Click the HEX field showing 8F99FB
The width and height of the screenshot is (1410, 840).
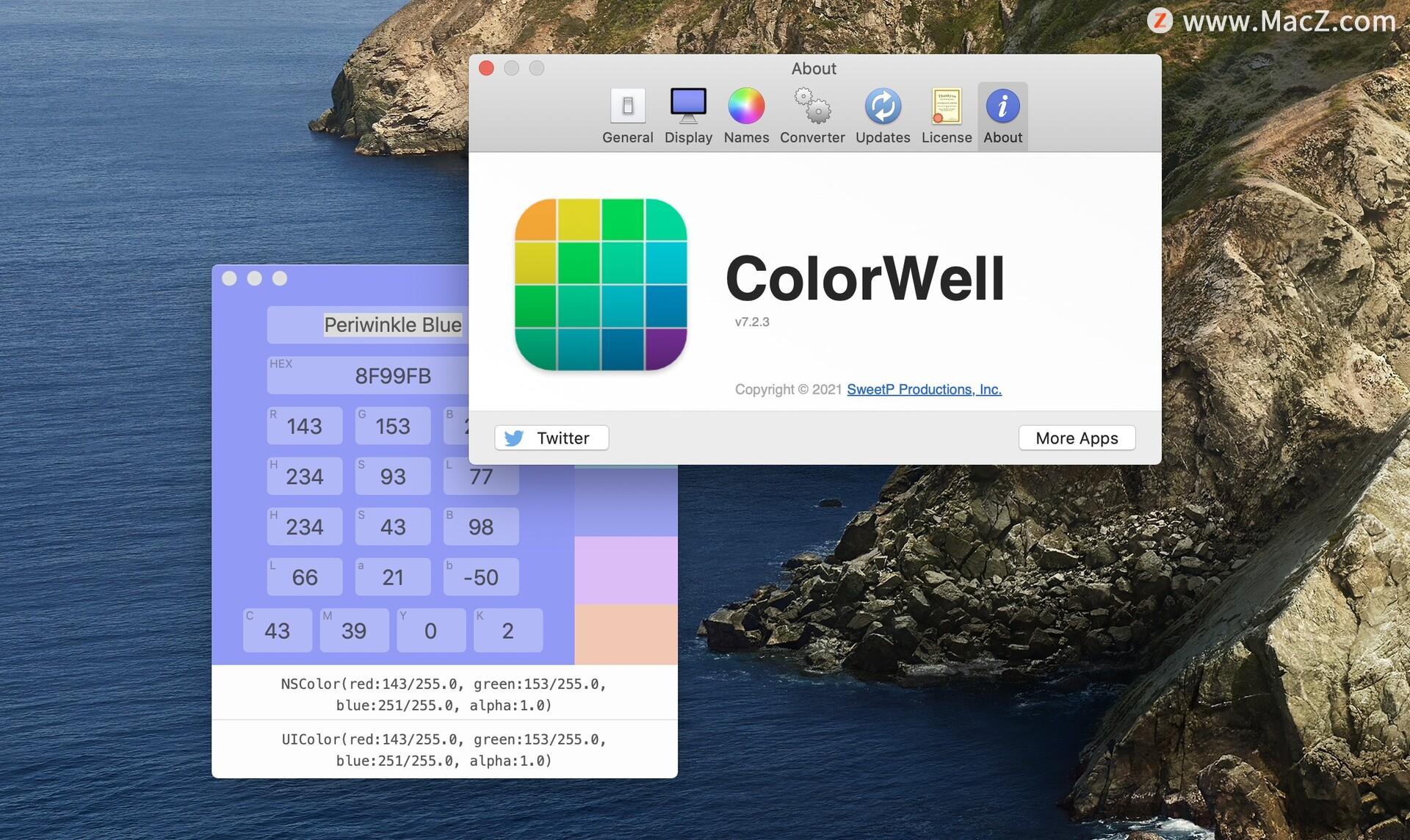pyautogui.click(x=368, y=375)
